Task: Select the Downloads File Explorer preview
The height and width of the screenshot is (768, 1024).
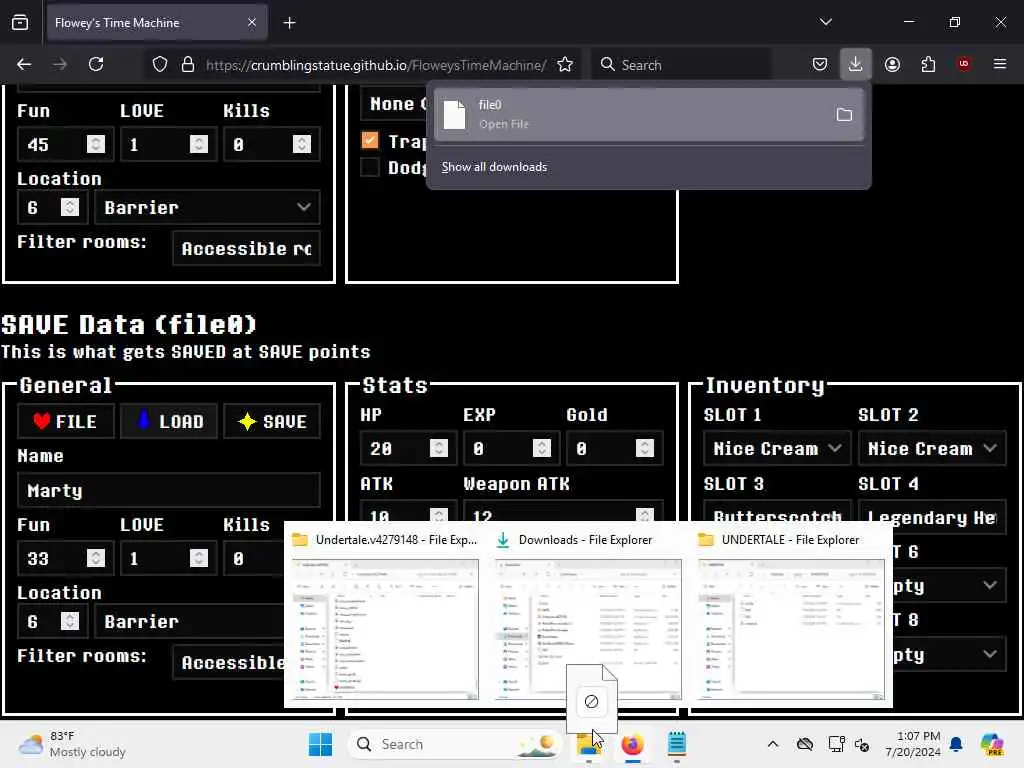Action: click(588, 617)
